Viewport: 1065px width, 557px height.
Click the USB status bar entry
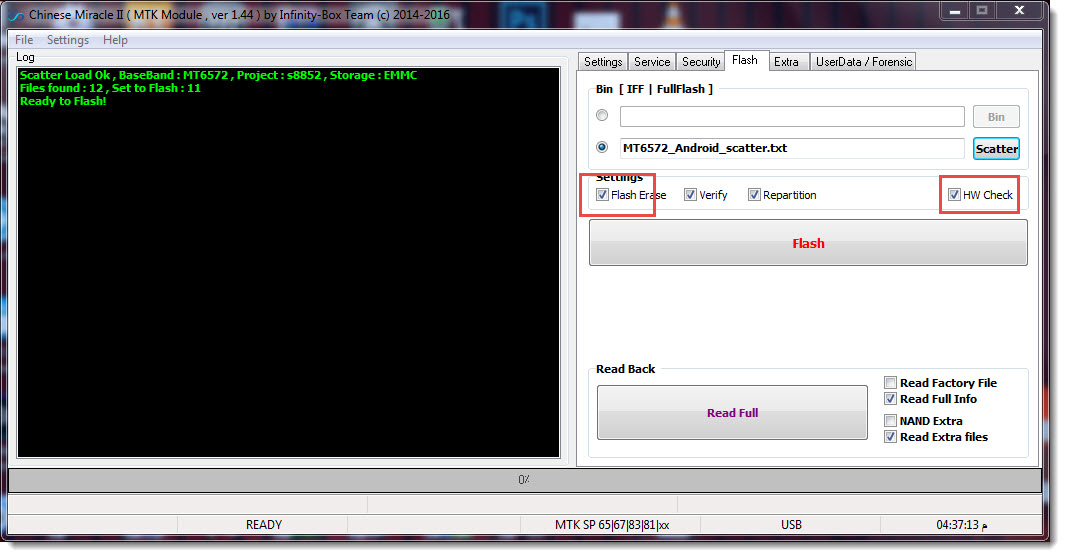pyautogui.click(x=791, y=525)
